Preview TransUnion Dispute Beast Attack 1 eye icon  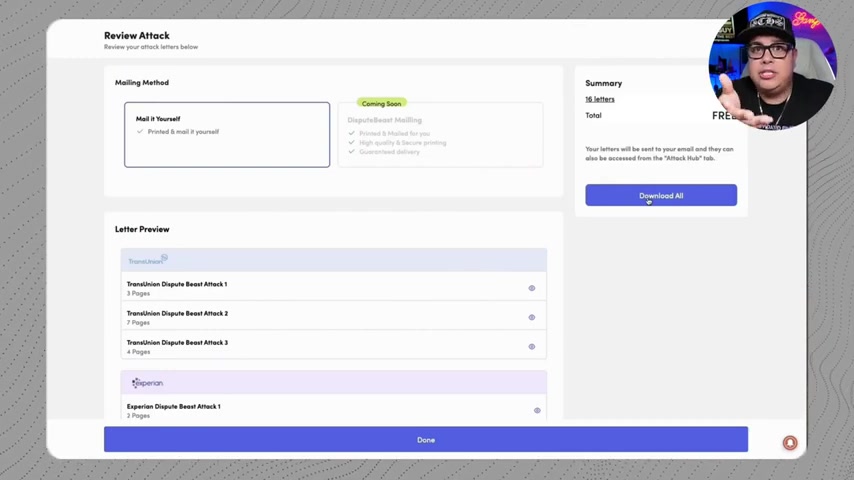pos(532,288)
